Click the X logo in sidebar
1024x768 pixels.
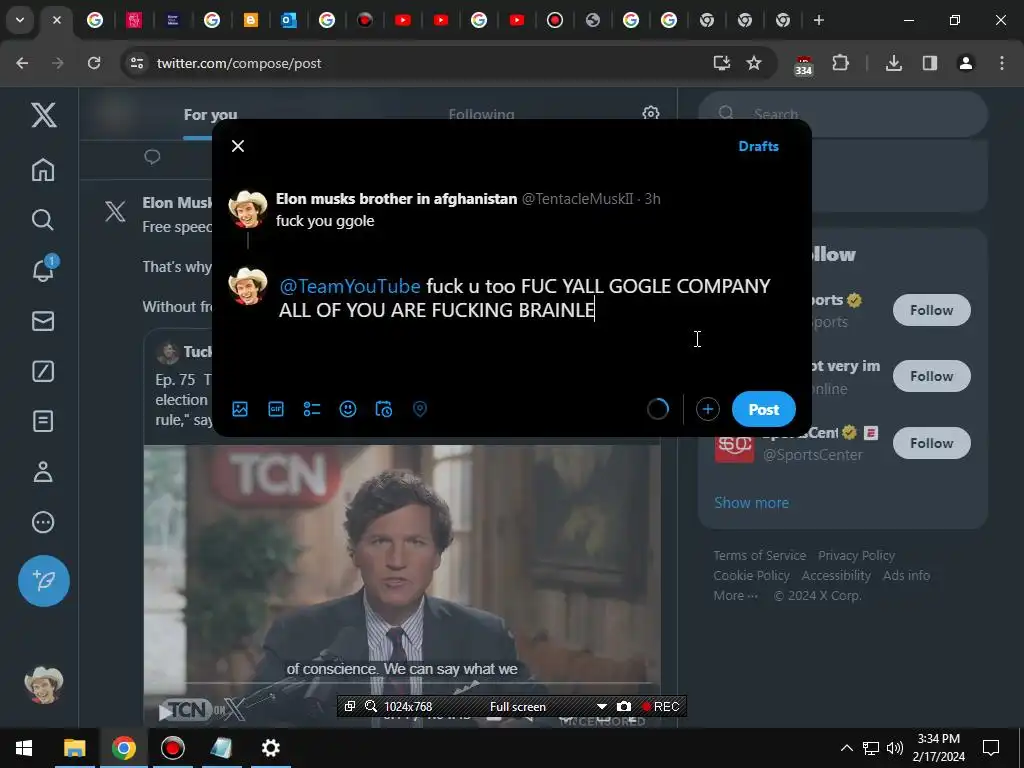pyautogui.click(x=44, y=116)
